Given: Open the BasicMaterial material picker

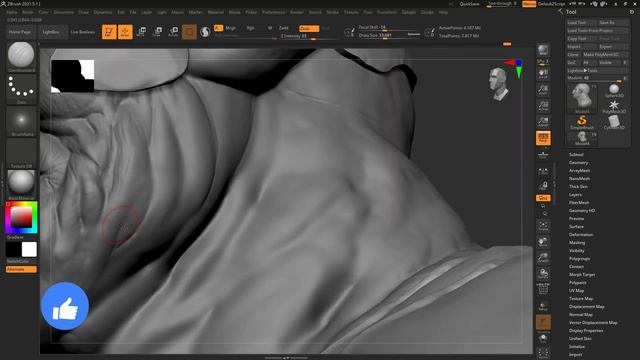Looking at the screenshot, I should pyautogui.click(x=21, y=185).
